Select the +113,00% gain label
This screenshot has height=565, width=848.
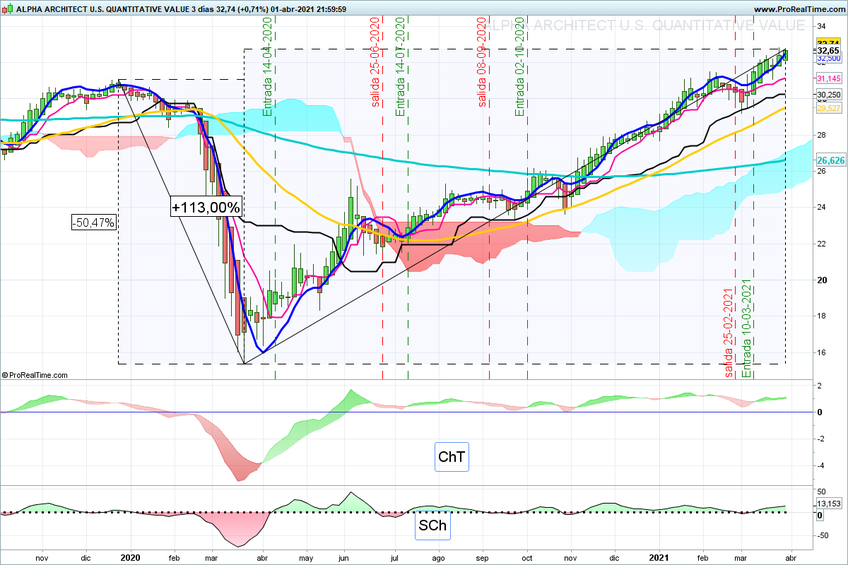click(206, 207)
